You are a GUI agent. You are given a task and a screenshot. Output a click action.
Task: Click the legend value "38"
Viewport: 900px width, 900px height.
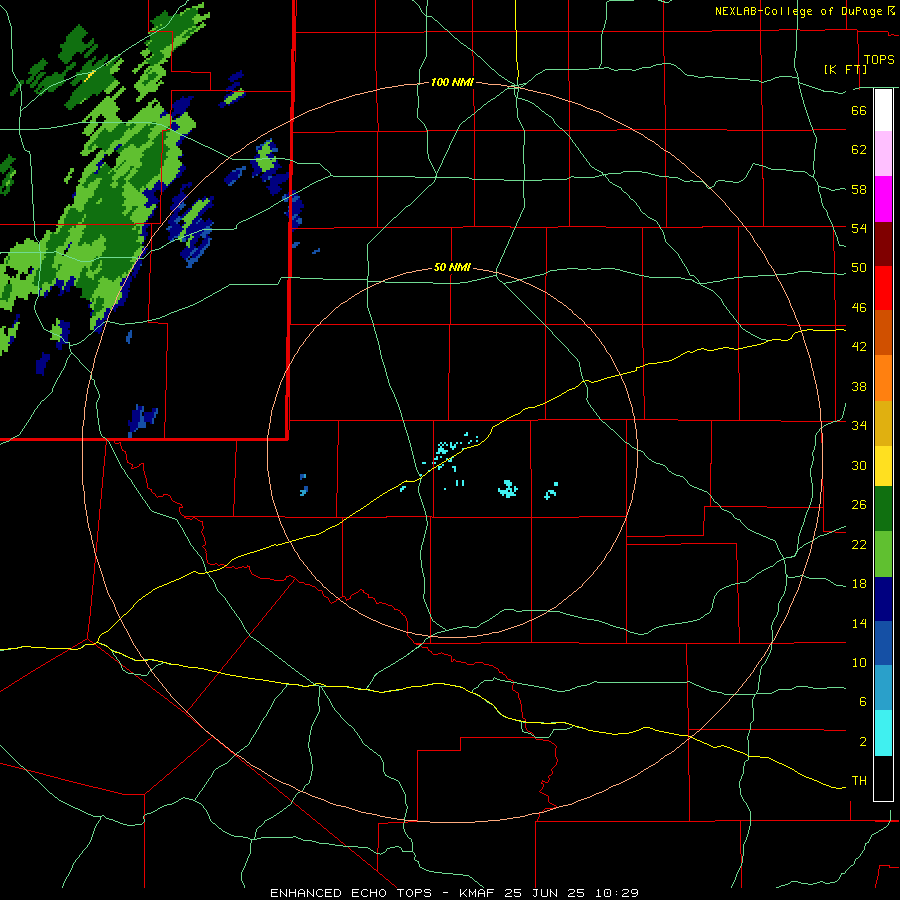(x=859, y=387)
